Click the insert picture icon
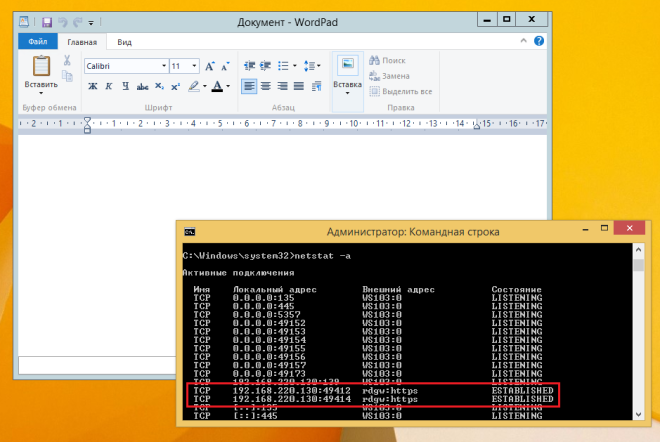This screenshot has height=442, width=660. click(x=347, y=66)
